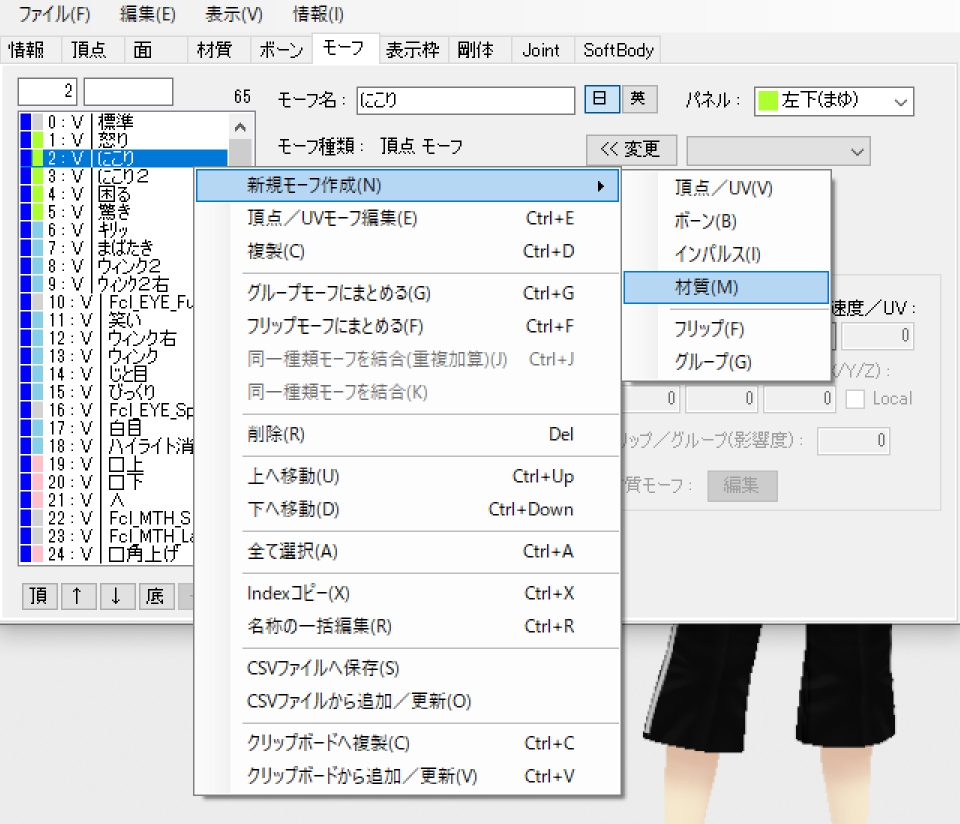Click the index field showing 2
This screenshot has width=960, height=824.
pyautogui.click(x=47, y=92)
